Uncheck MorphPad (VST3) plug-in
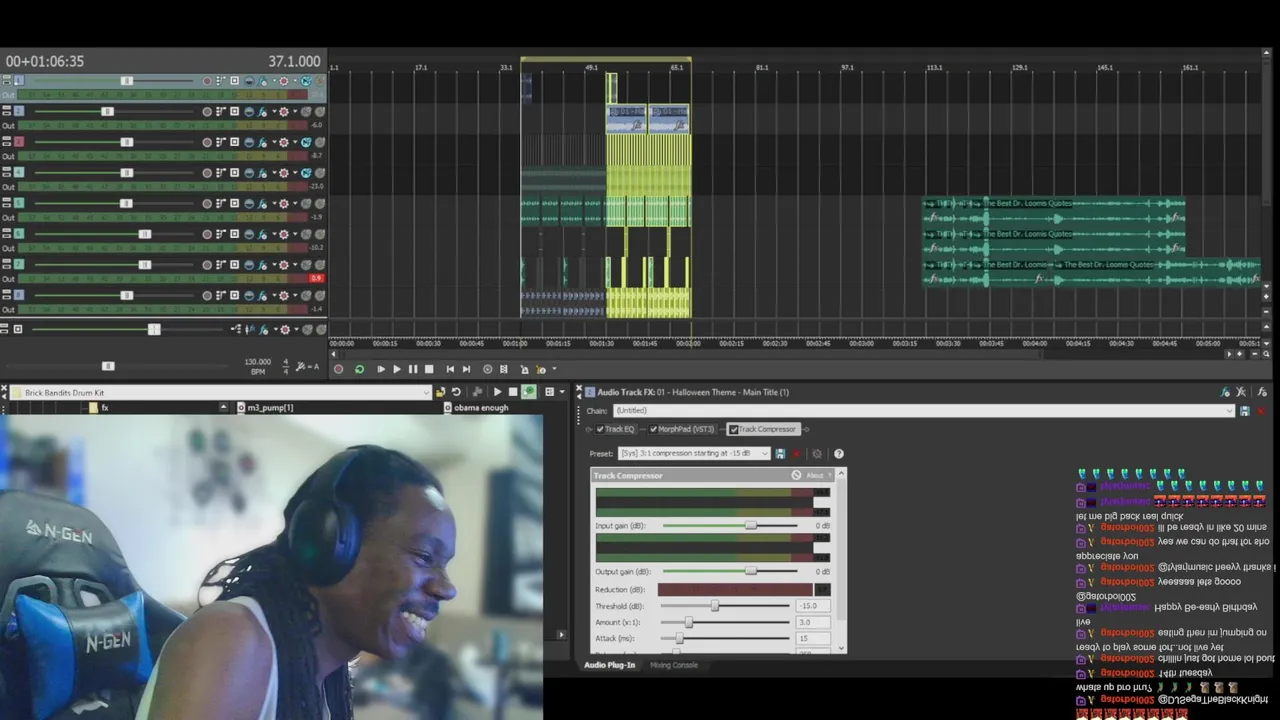1280x720 pixels. click(x=653, y=429)
